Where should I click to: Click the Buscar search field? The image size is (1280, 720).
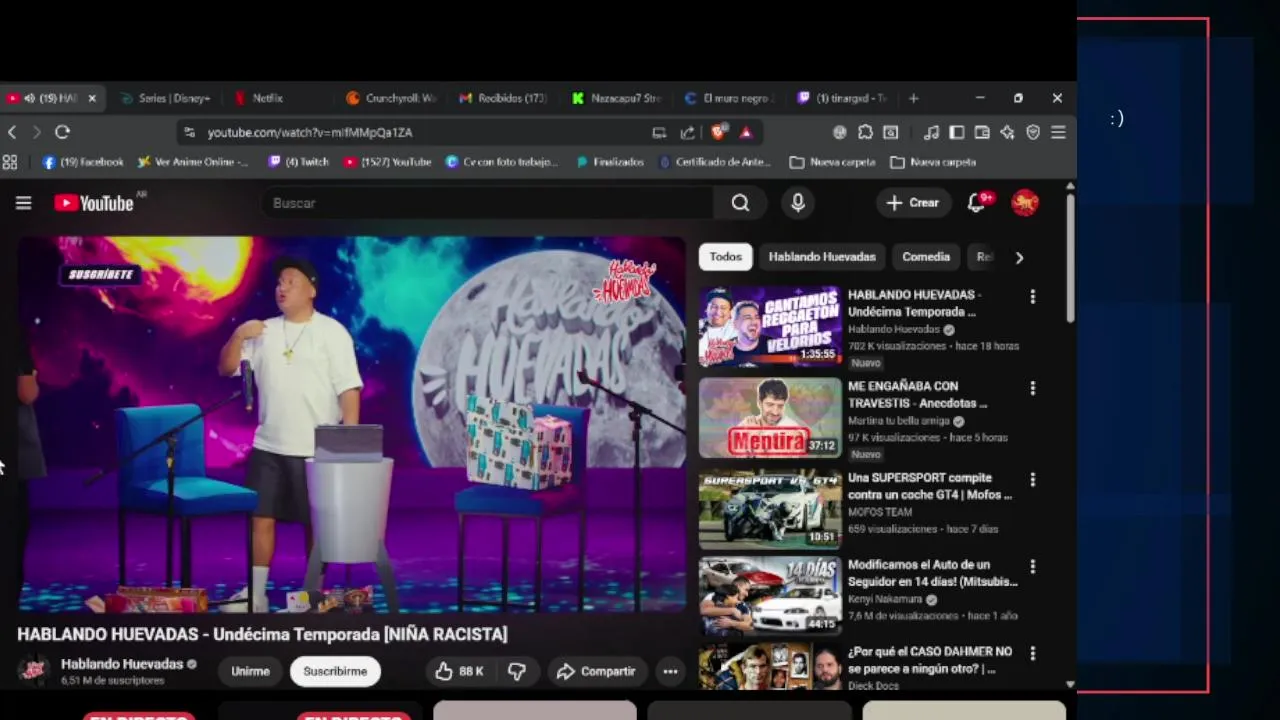click(x=488, y=203)
